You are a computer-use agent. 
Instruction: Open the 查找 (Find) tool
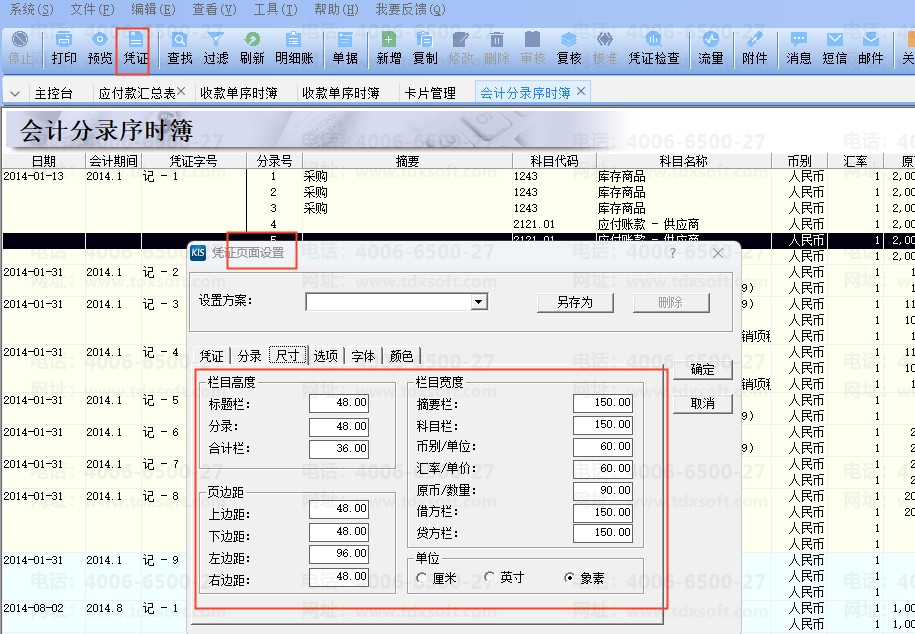coord(180,48)
